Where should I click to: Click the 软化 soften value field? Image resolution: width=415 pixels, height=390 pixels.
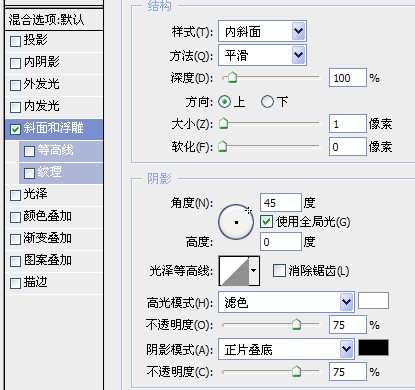348,147
